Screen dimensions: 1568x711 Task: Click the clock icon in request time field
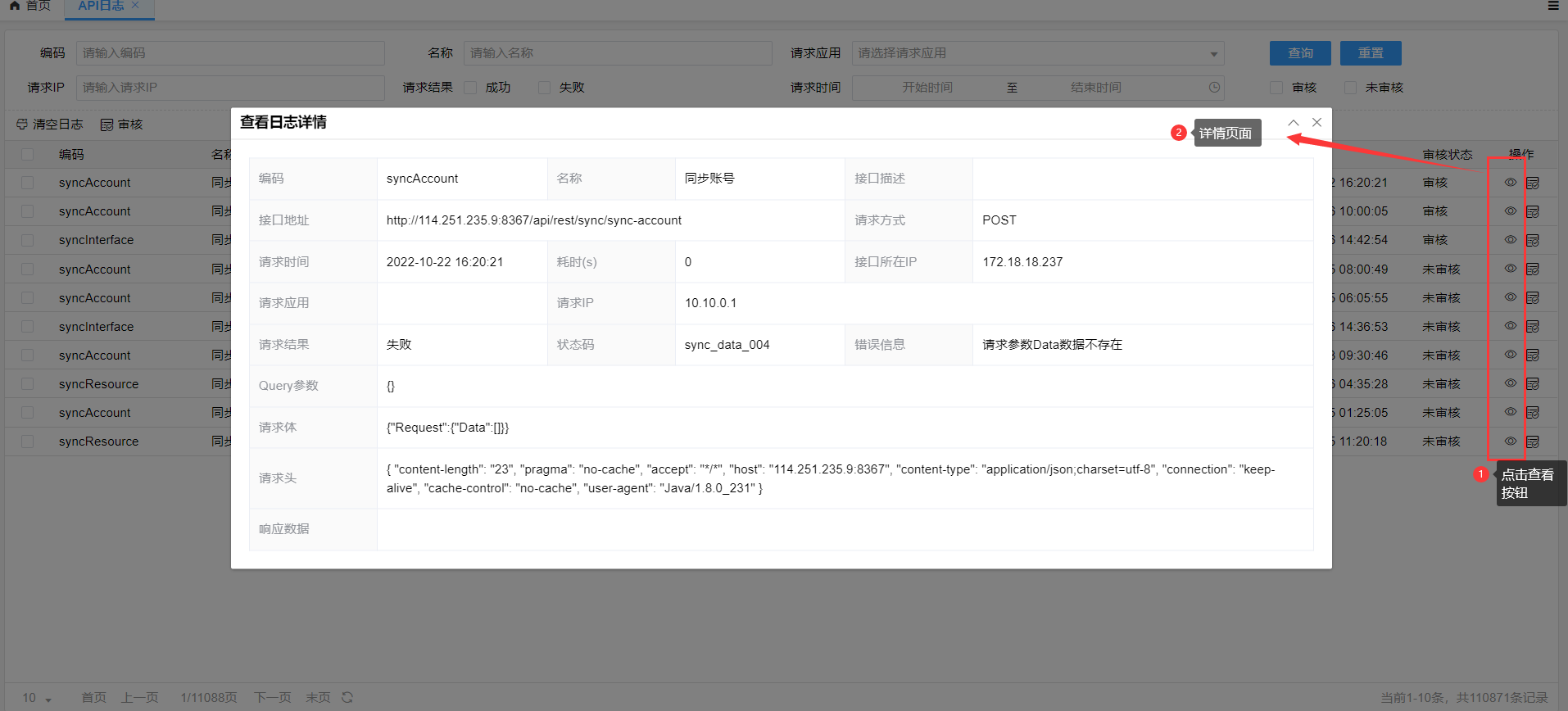point(1214,88)
